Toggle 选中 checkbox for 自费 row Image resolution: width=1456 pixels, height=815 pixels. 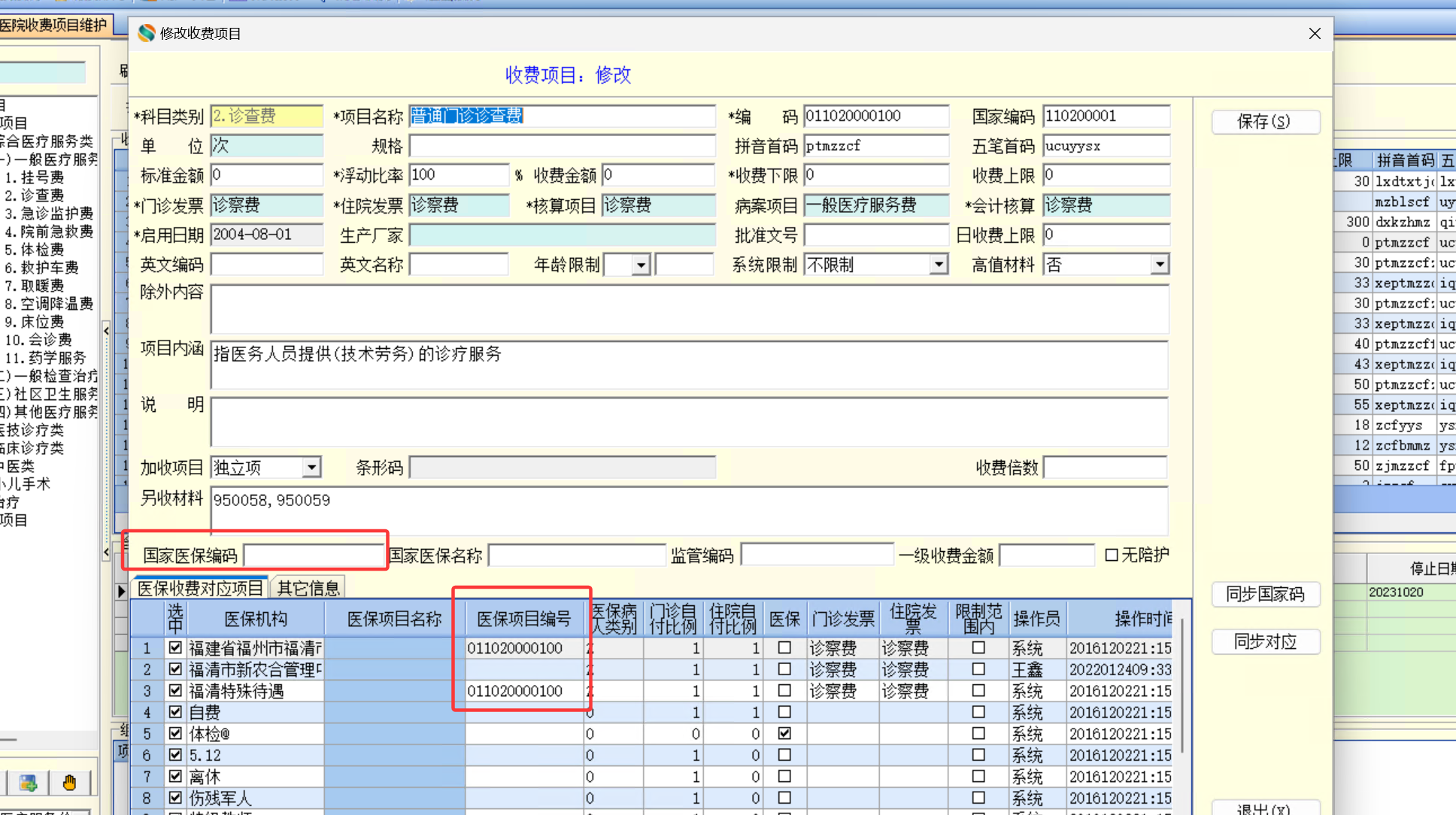pos(175,711)
